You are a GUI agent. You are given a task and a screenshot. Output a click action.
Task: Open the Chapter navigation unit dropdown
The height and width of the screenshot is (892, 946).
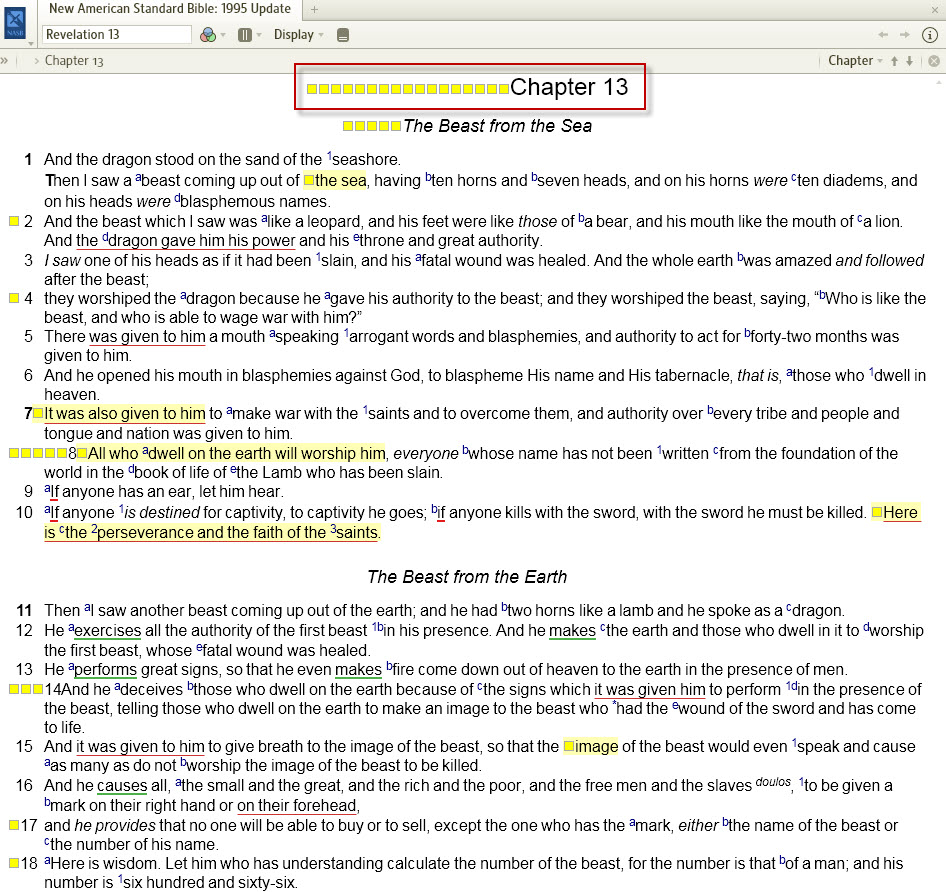[x=855, y=60]
